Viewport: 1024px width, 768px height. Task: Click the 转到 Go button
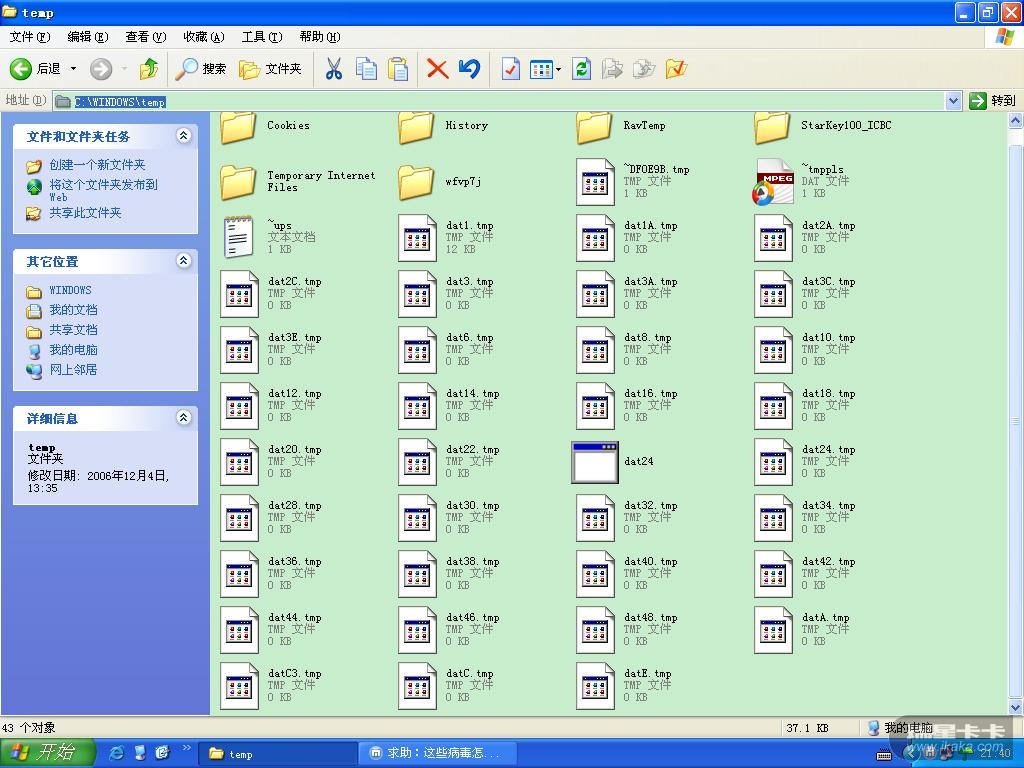tap(992, 101)
